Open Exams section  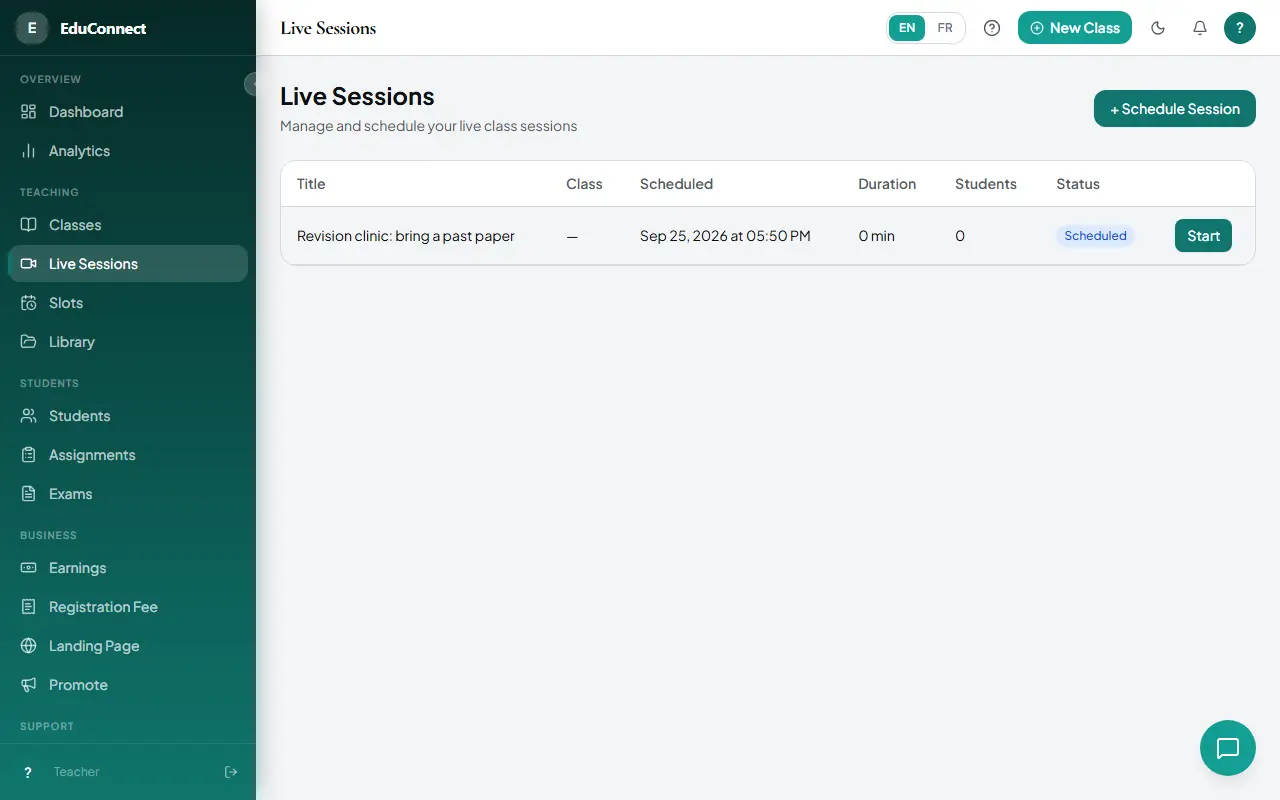click(128, 494)
